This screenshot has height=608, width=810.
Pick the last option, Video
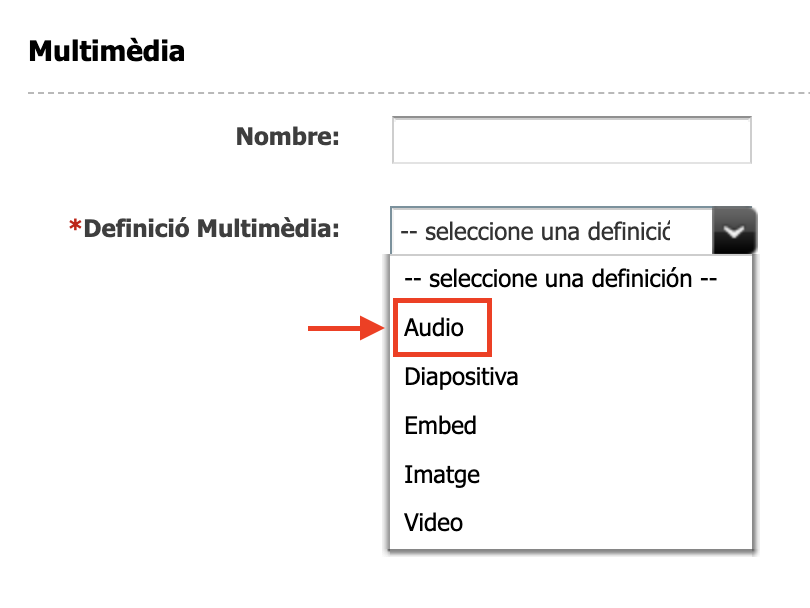coord(433,522)
